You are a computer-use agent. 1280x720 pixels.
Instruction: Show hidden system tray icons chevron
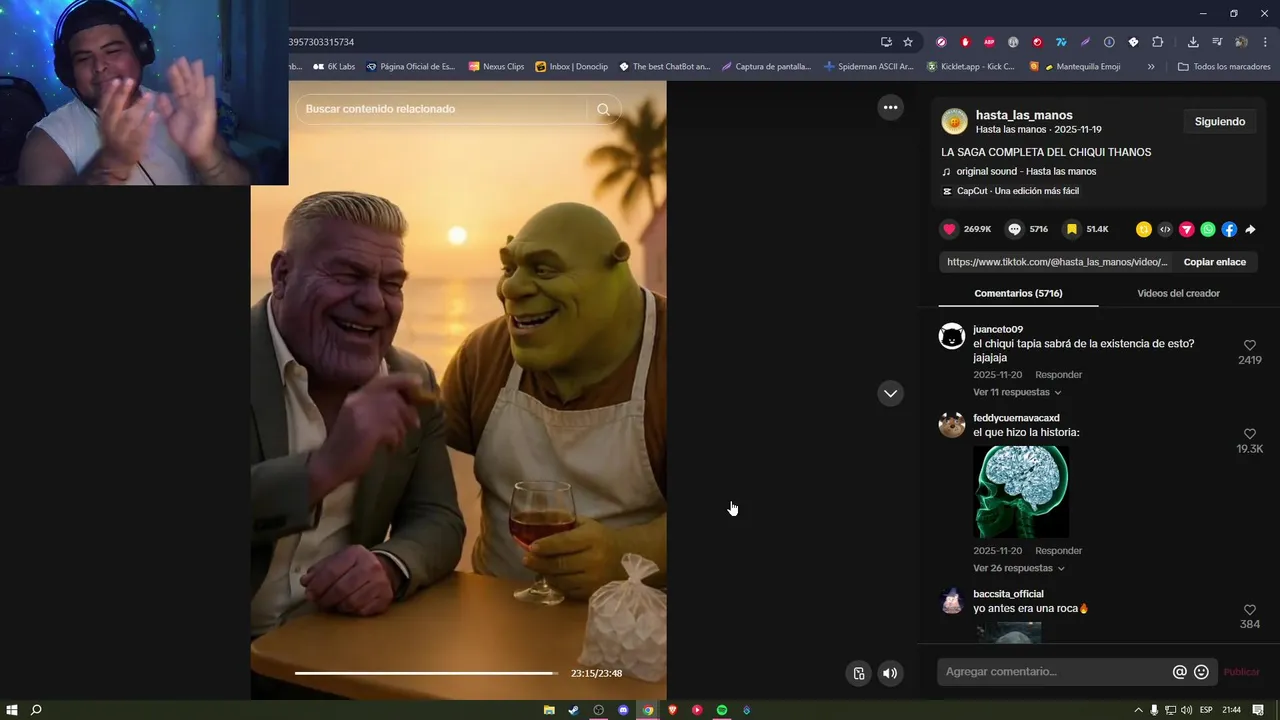tap(1138, 710)
